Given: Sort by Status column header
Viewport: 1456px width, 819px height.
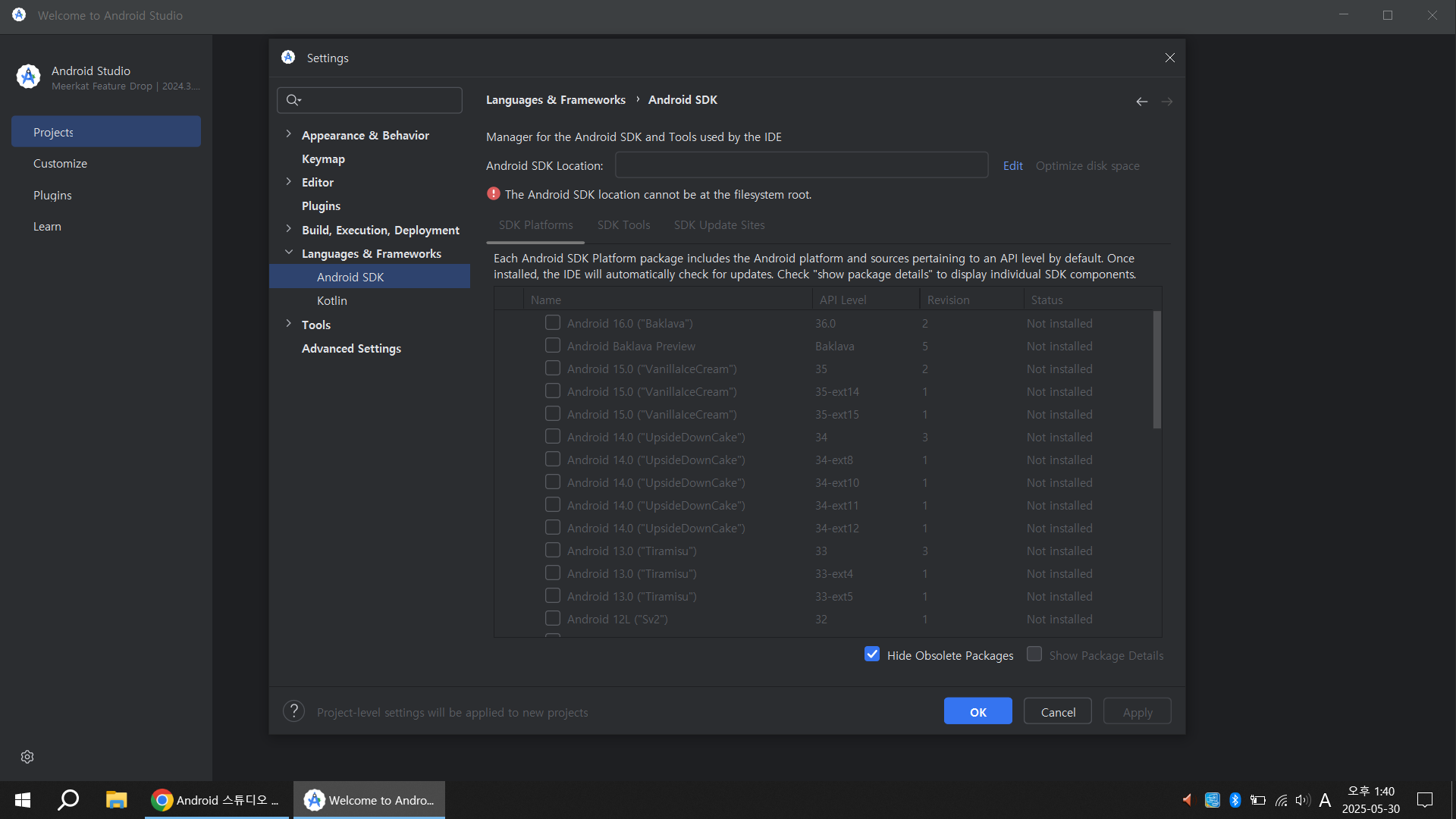Looking at the screenshot, I should (1092, 300).
